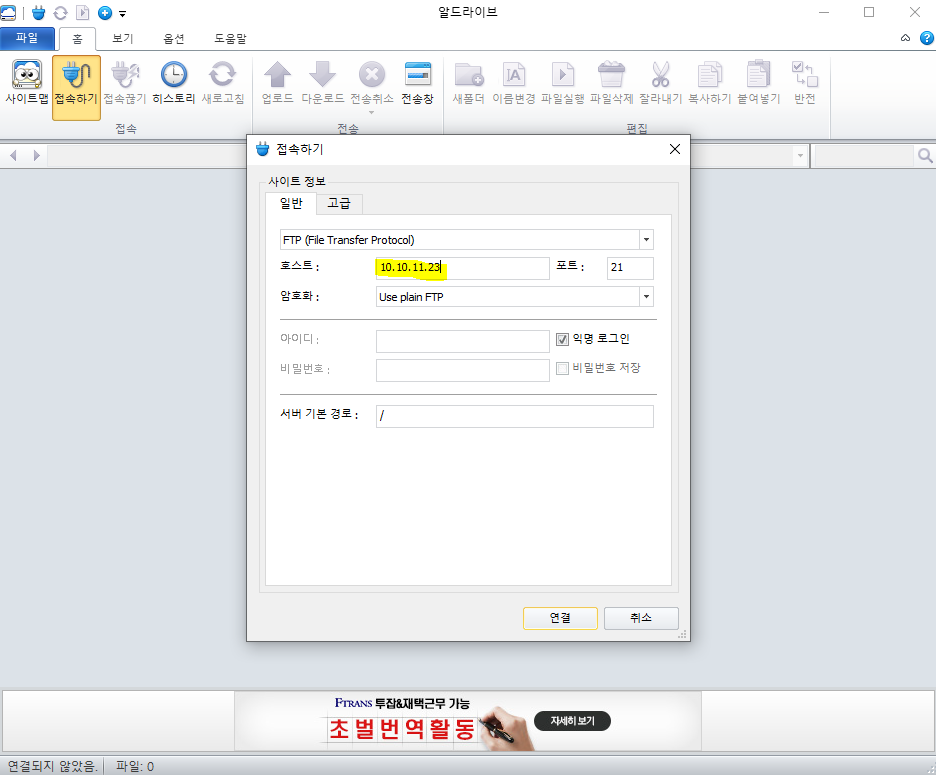Select the 옵션 ribbon tab
The height and width of the screenshot is (775, 936).
click(x=174, y=39)
